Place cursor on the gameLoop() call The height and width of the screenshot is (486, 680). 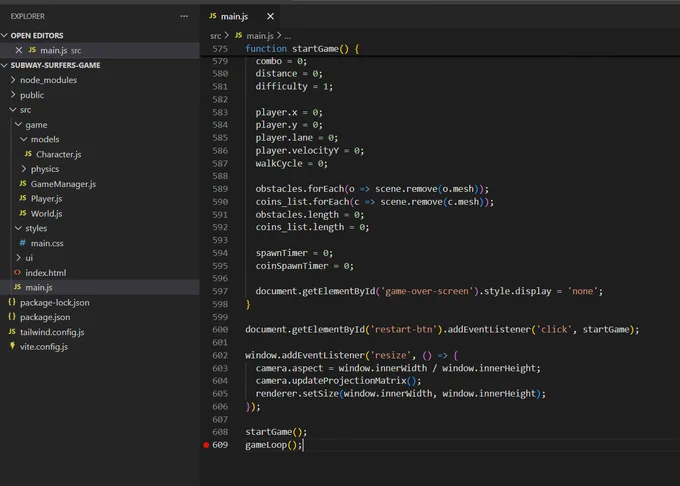click(273, 445)
